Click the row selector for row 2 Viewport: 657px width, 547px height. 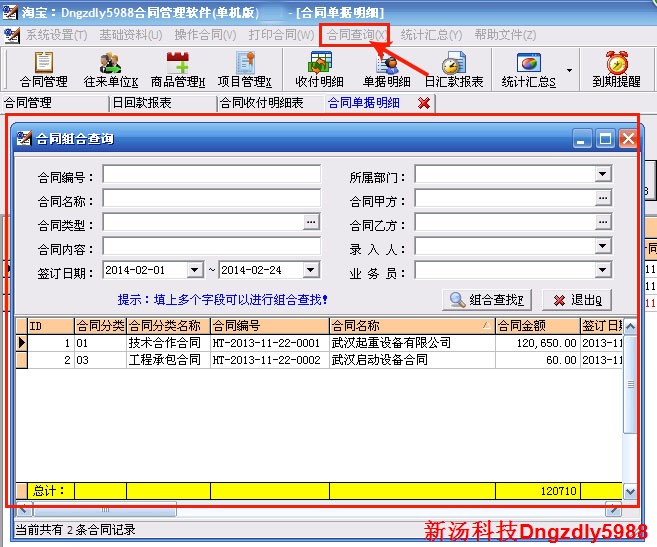tap(21, 360)
